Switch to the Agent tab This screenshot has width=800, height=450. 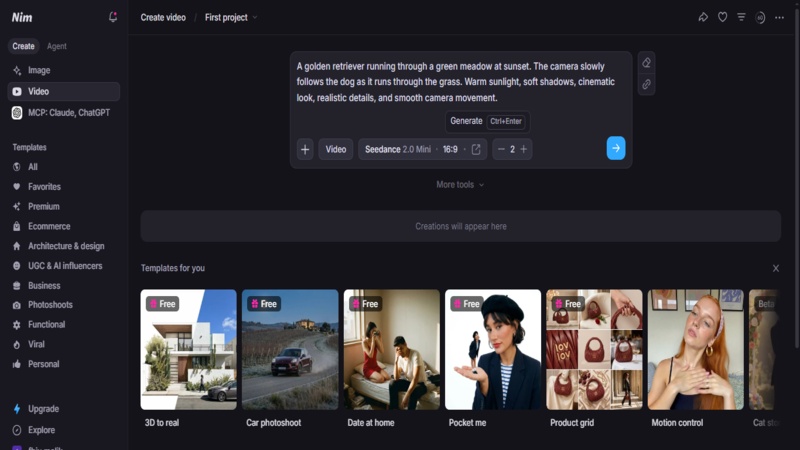(57, 46)
